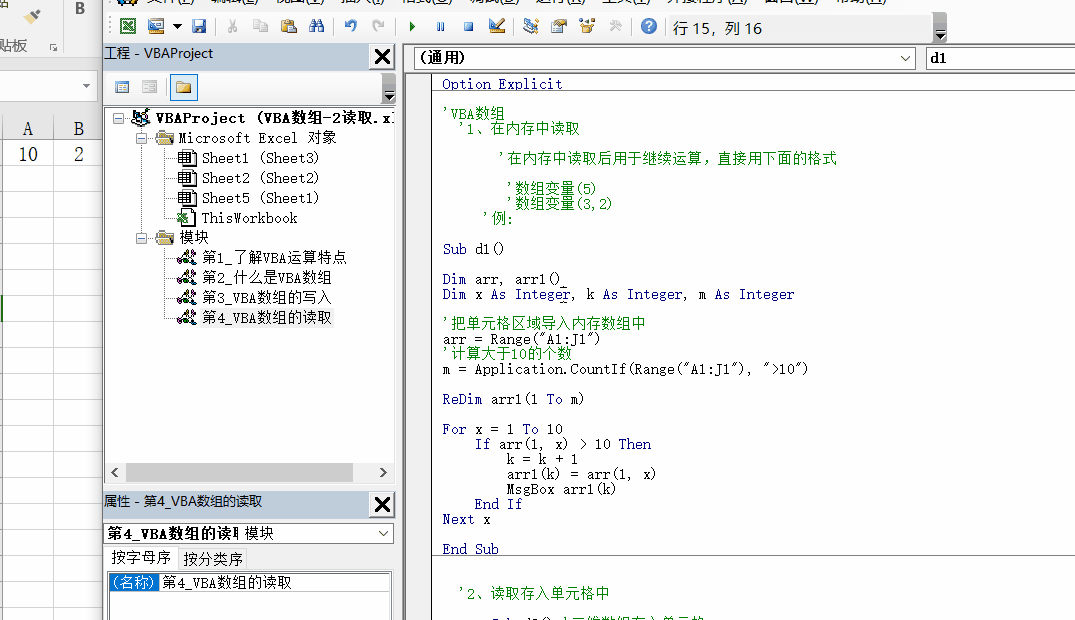This screenshot has width=1075, height=620.
Task: Close the 工程 - VBAProject pane
Action: 383,56
